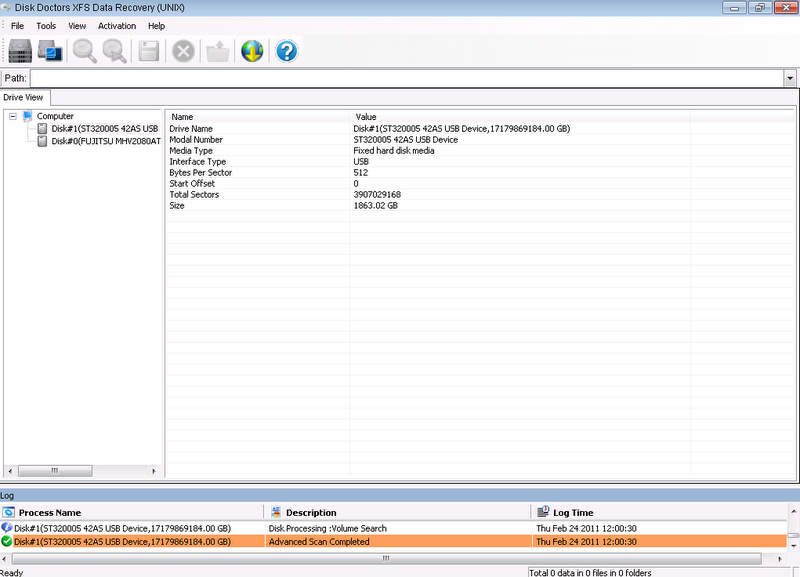Click the blue status icon on Volume Search row

tap(7, 528)
